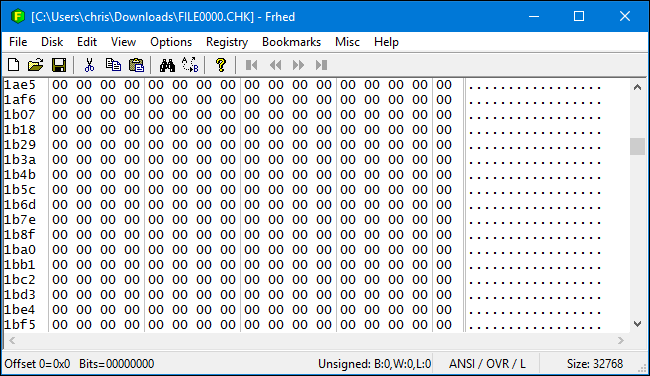
Task: Click the New file toolbar icon
Action: 14,65
